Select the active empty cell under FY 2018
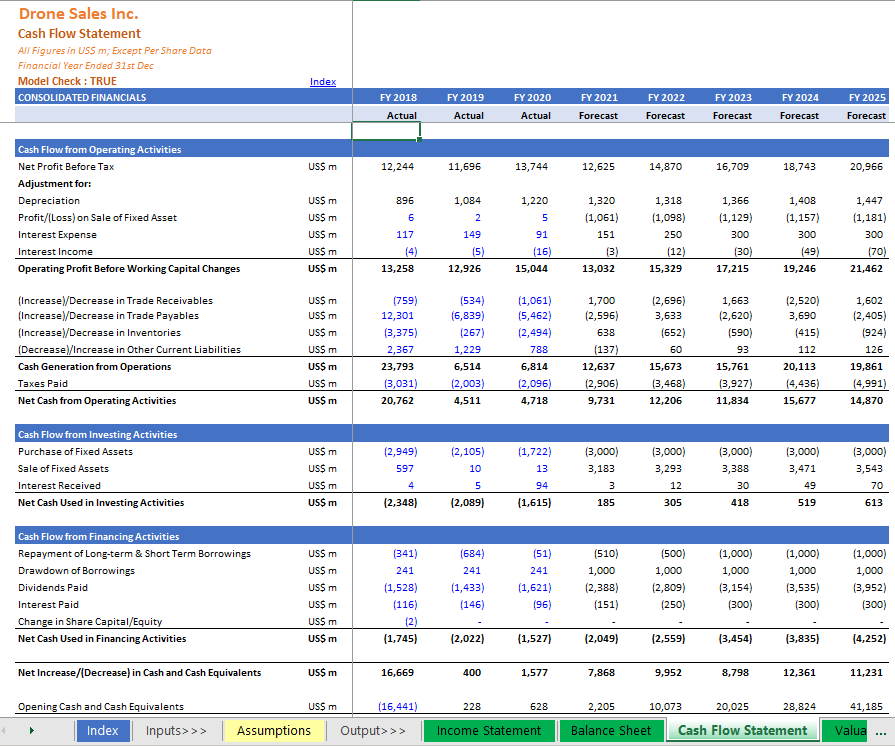895x746 pixels. pos(386,131)
